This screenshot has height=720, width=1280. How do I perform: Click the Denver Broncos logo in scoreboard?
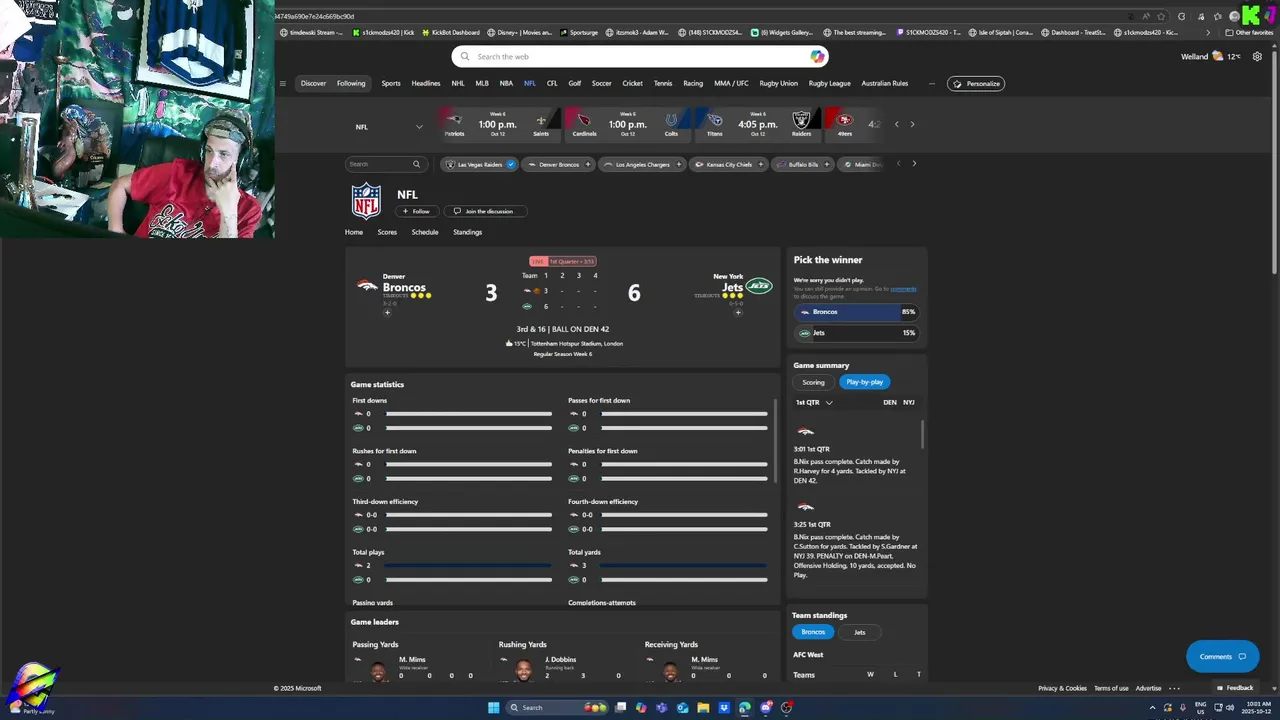click(x=367, y=285)
